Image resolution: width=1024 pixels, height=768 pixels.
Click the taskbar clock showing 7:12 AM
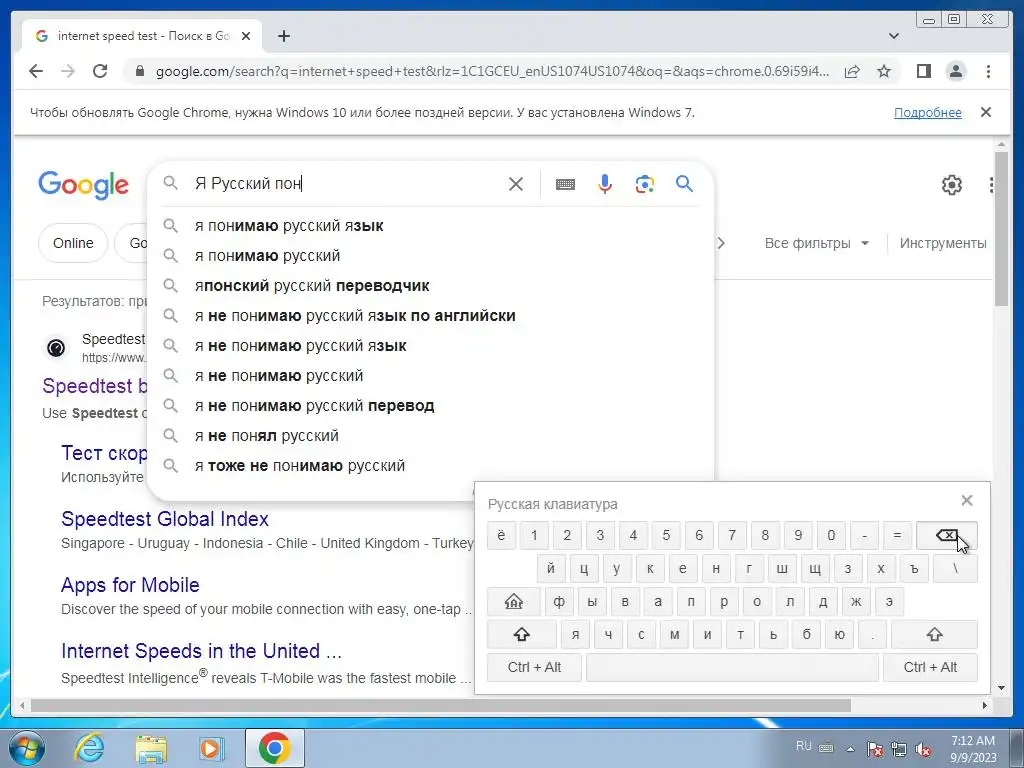pos(973,749)
